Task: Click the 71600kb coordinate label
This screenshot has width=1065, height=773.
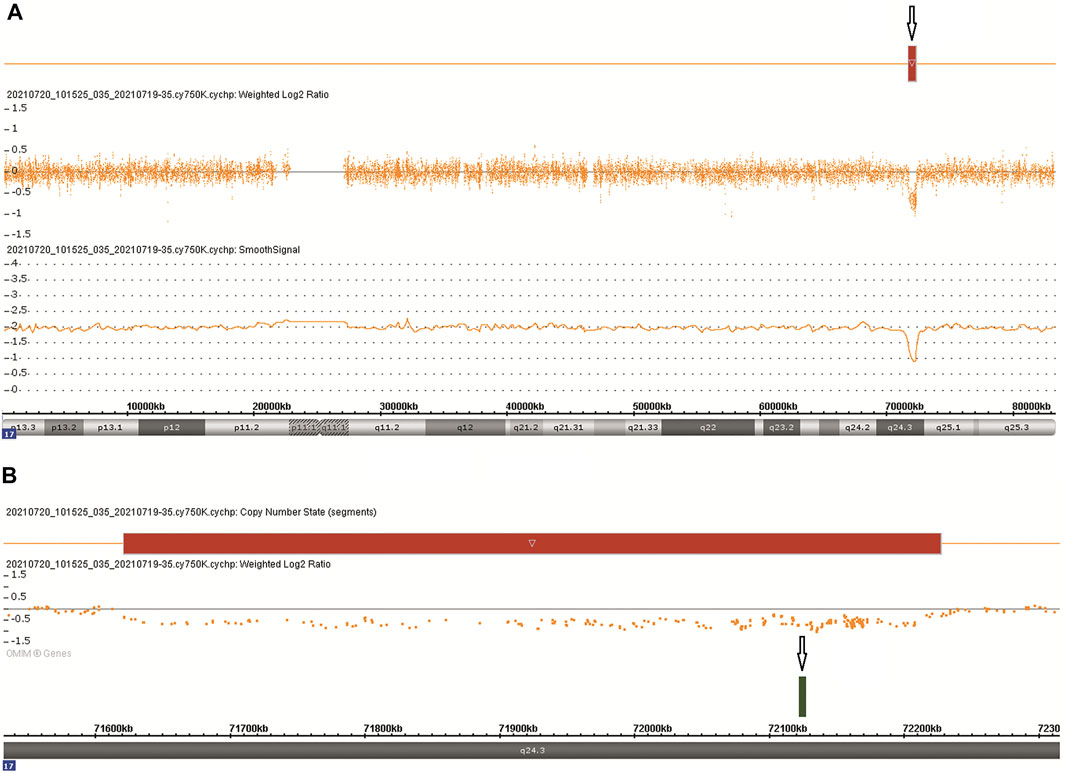Action: pos(113,728)
